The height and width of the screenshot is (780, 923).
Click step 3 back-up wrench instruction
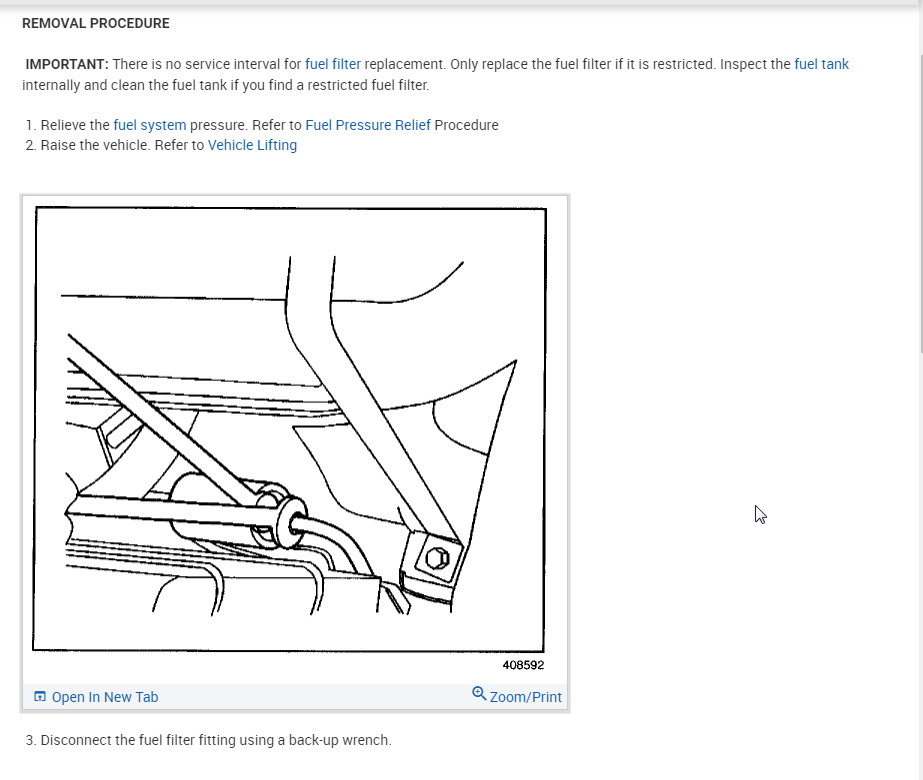pos(208,740)
